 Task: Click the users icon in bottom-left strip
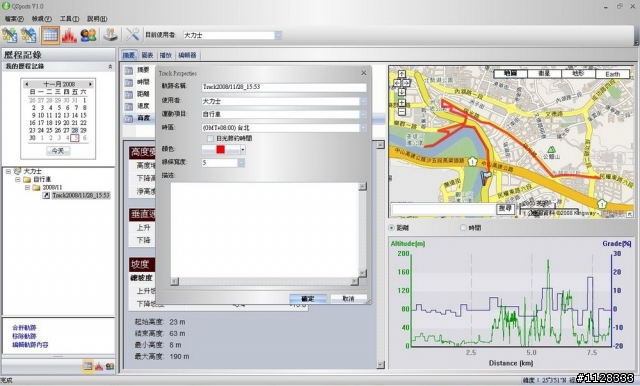pos(110,366)
